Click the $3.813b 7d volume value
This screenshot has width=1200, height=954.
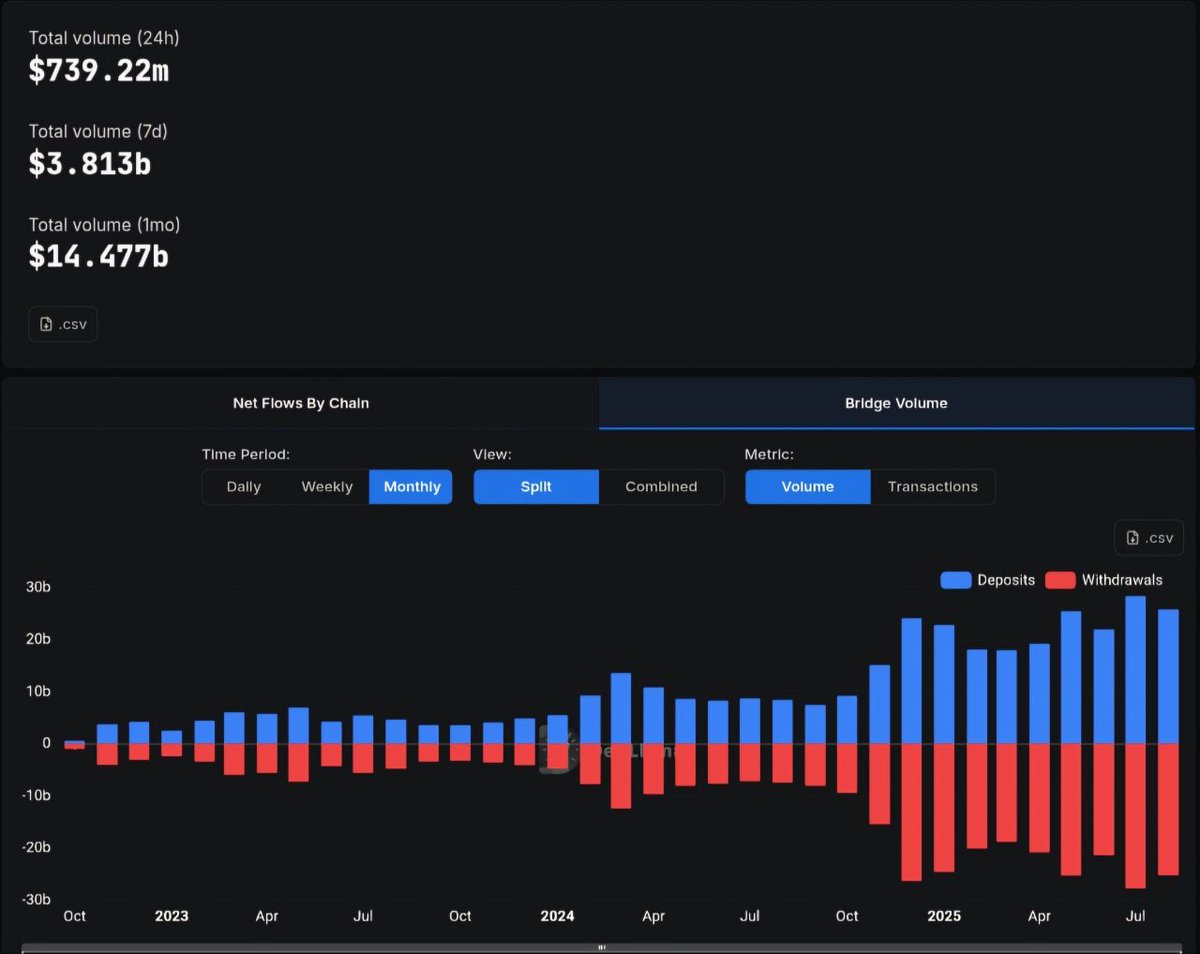point(90,163)
